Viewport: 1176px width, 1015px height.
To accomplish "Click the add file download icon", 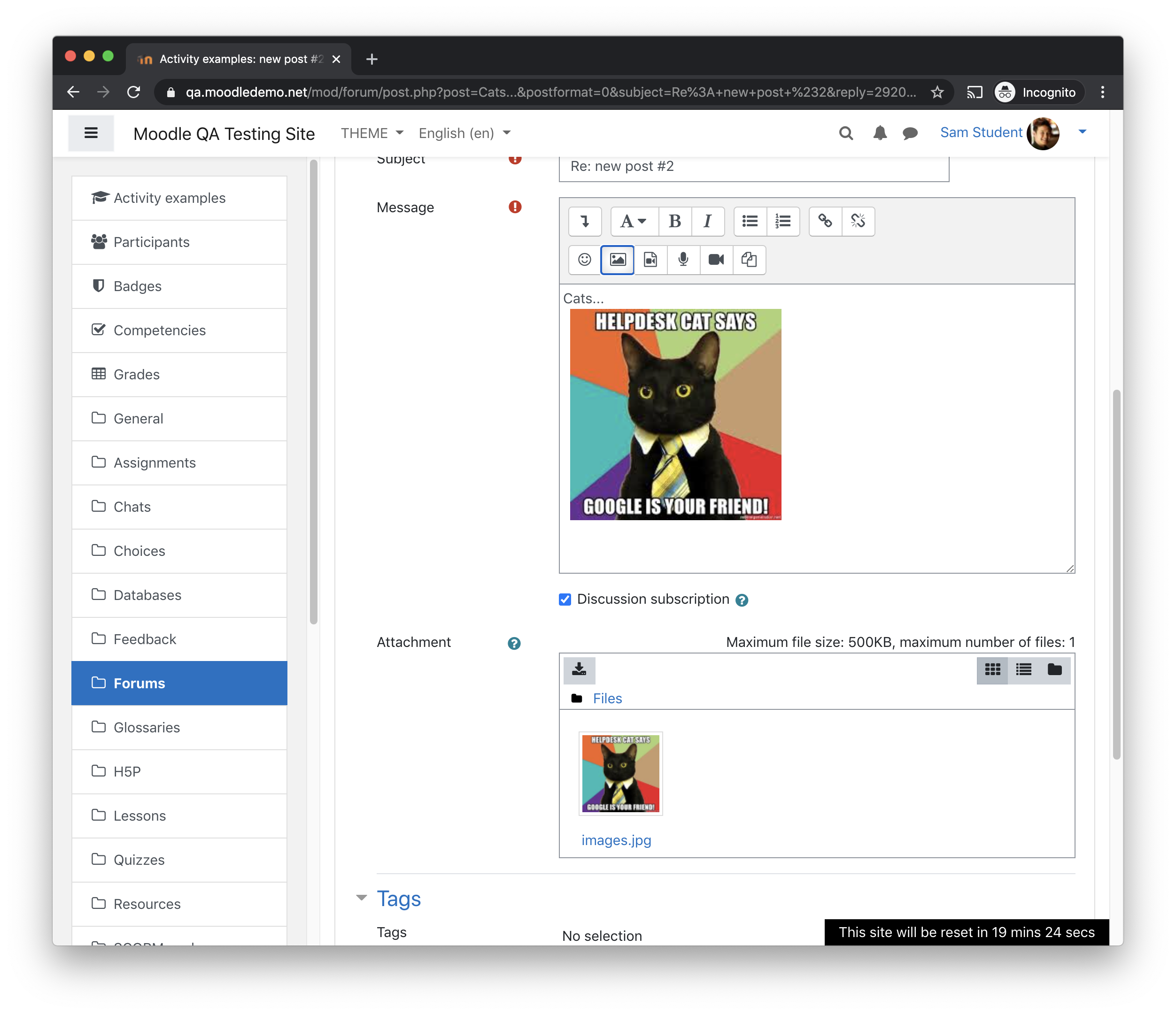I will point(579,669).
